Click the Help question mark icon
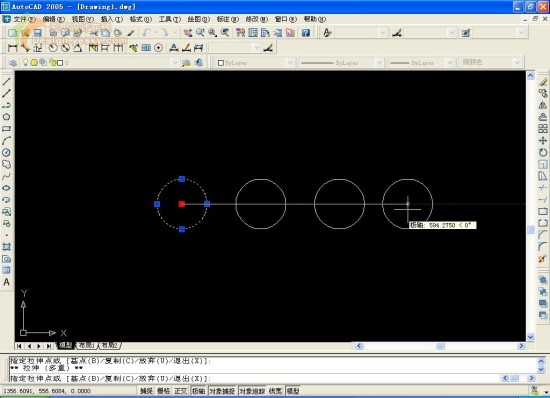550x398 pixels. tap(306, 33)
